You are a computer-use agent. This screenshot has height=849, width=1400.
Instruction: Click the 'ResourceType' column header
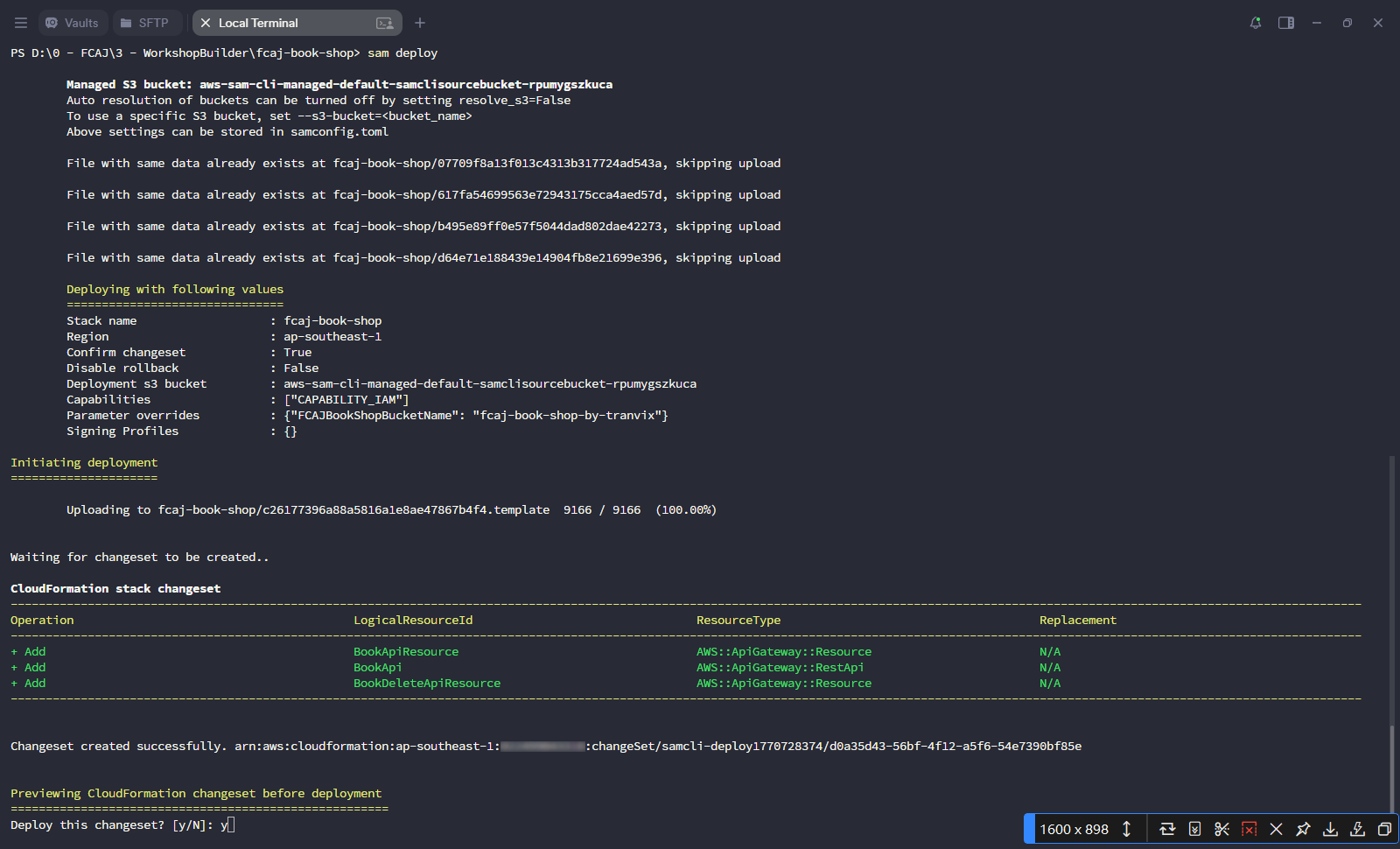point(738,621)
